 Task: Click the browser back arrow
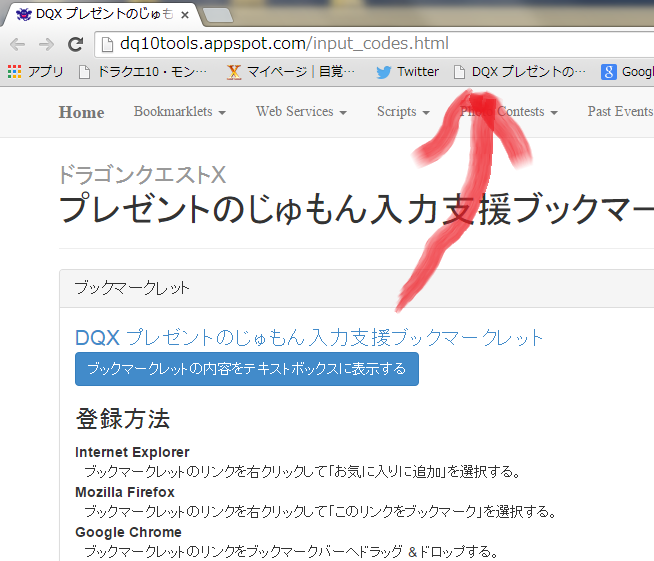click(x=18, y=44)
